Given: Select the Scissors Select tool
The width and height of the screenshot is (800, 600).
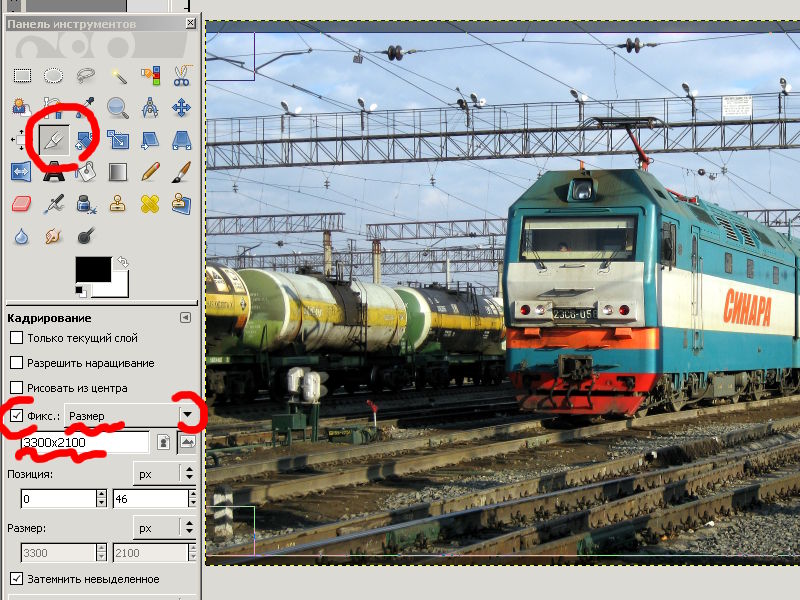Looking at the screenshot, I should tap(181, 75).
